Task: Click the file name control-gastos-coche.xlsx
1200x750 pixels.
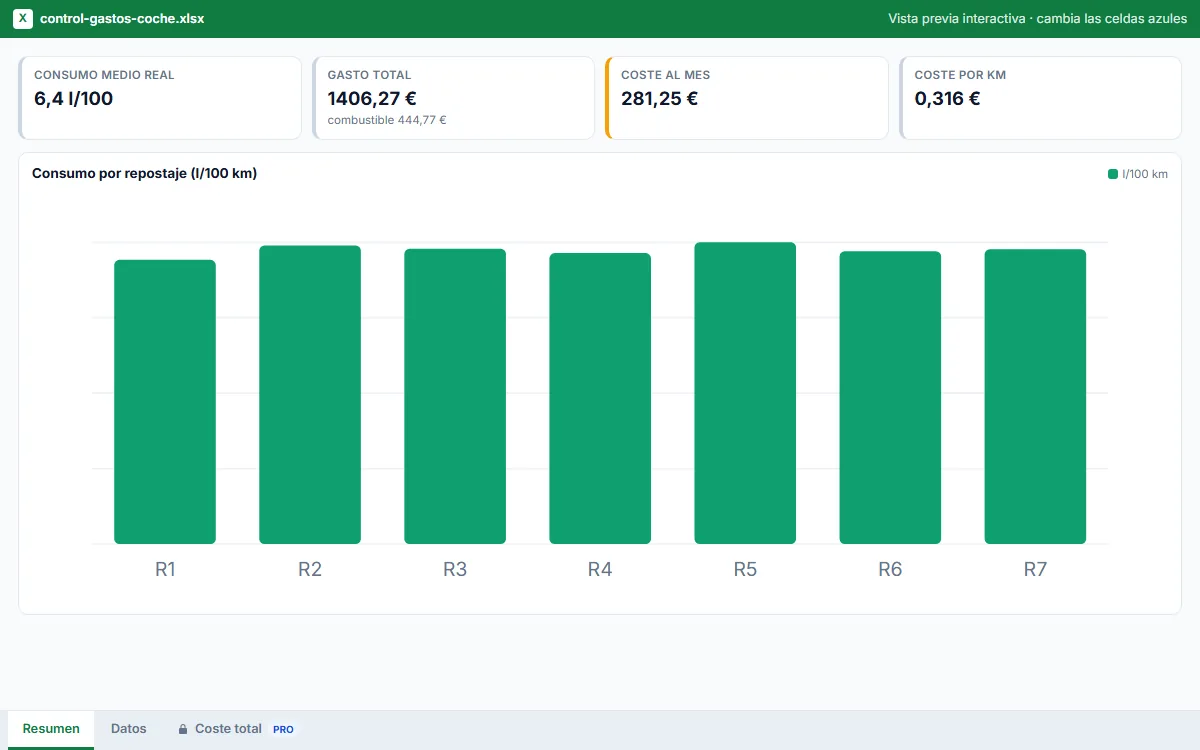Action: pyautogui.click(x=122, y=19)
